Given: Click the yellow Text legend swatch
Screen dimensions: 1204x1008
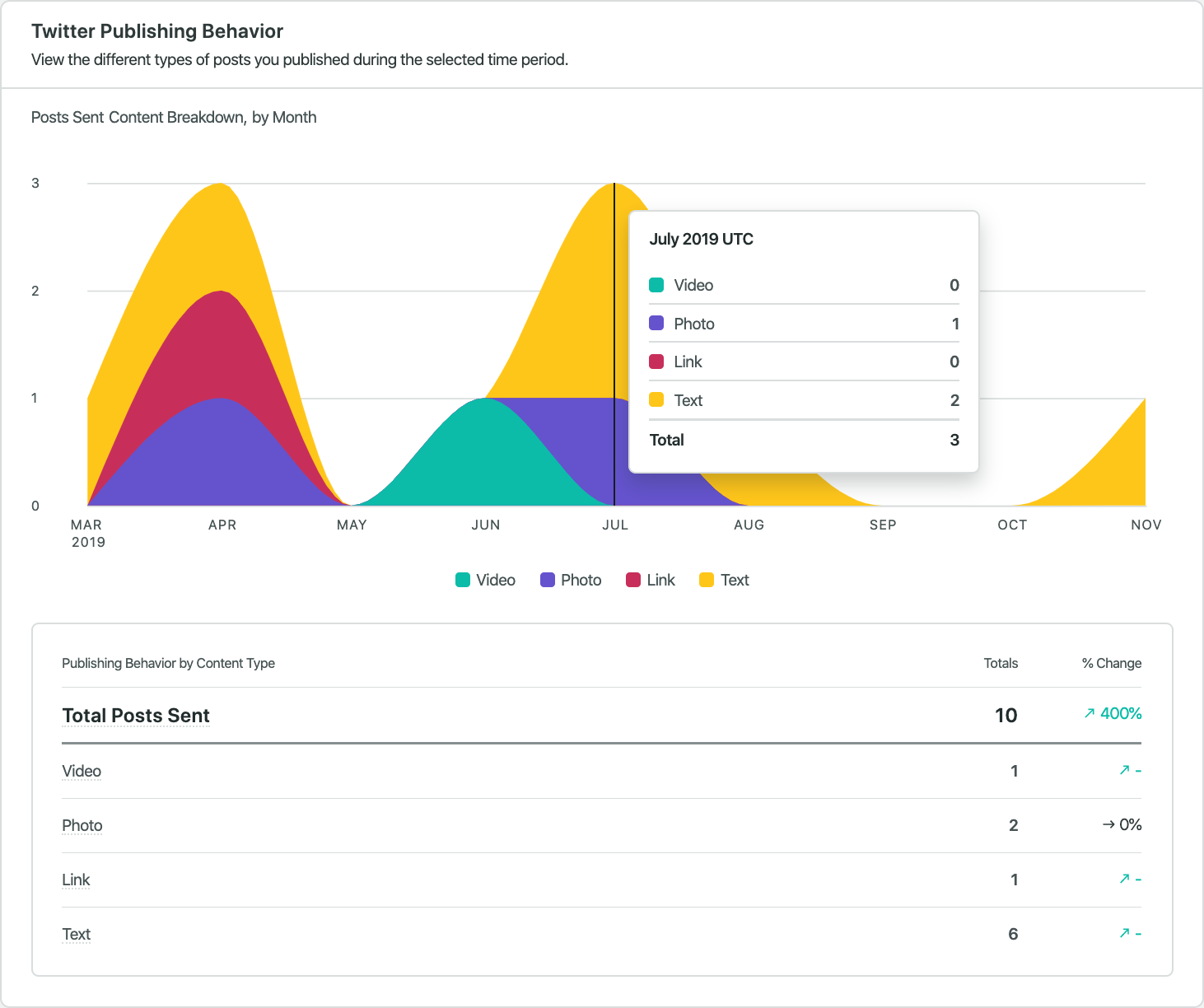Looking at the screenshot, I should point(707,580).
